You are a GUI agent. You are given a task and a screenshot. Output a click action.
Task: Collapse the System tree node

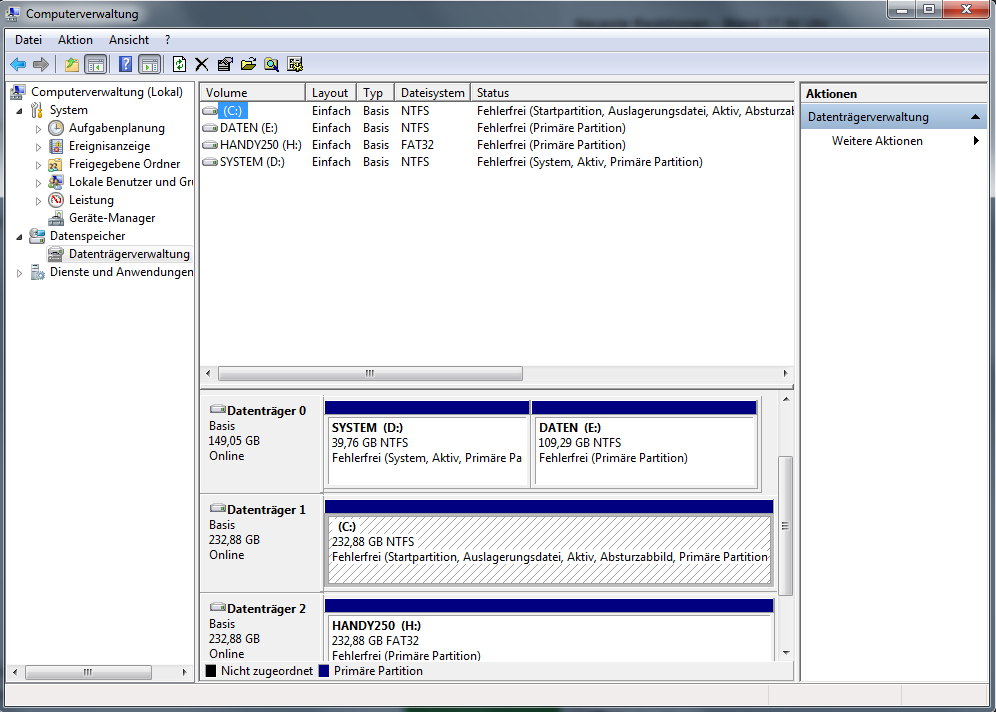click(19, 111)
